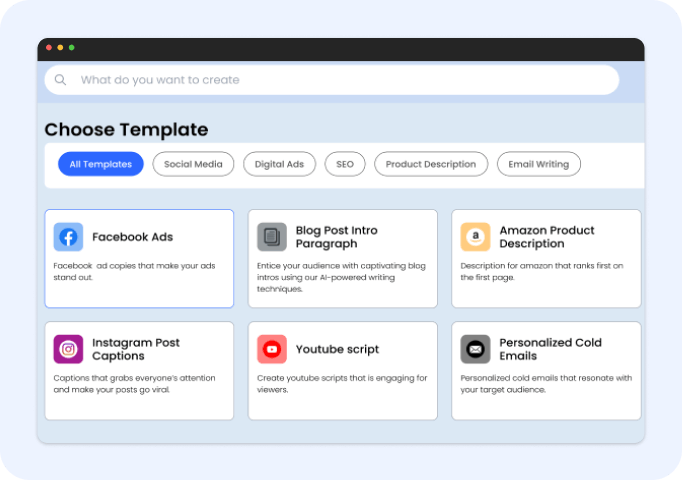Select Personalized Cold Emails title
682x480 pixels.
551,349
